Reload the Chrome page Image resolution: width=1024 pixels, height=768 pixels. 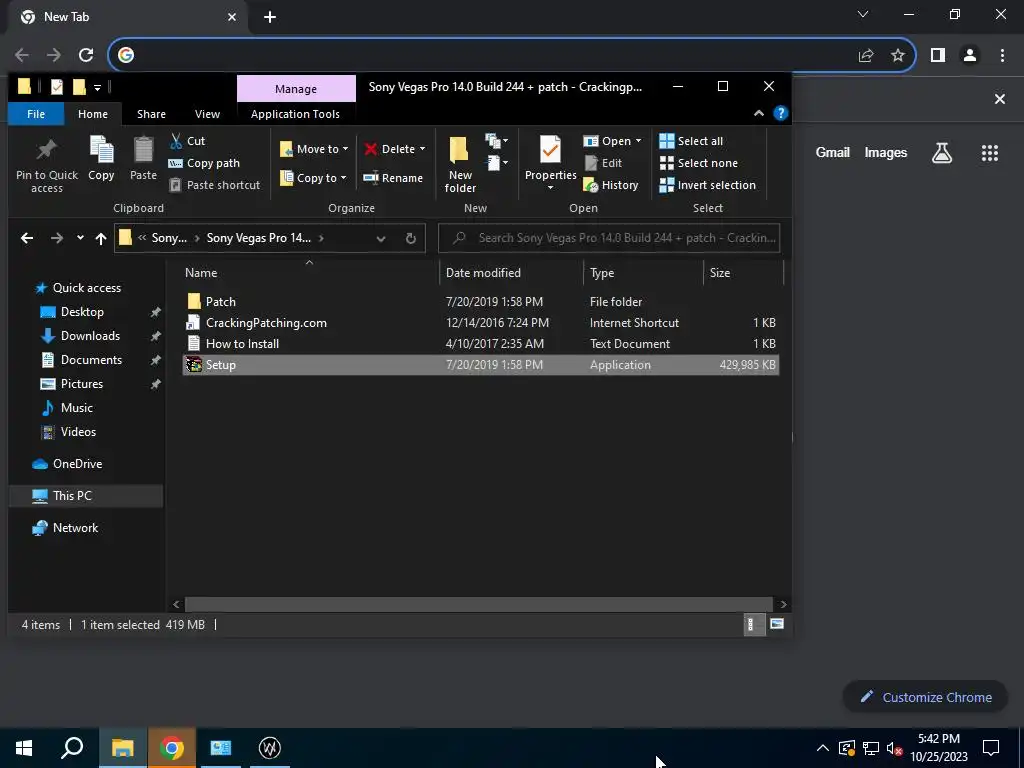tap(86, 55)
